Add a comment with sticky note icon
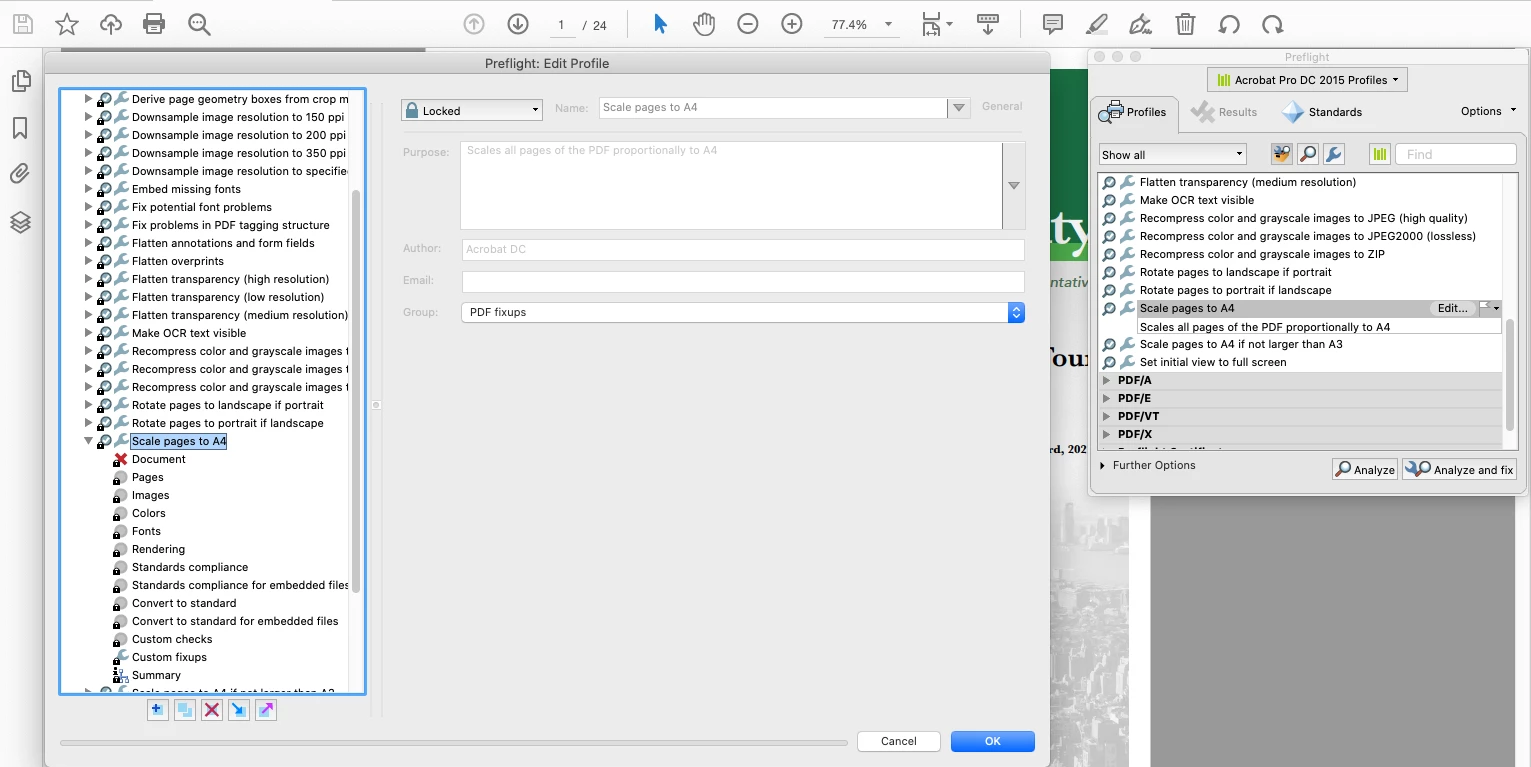The height and width of the screenshot is (767, 1531). click(x=1052, y=24)
